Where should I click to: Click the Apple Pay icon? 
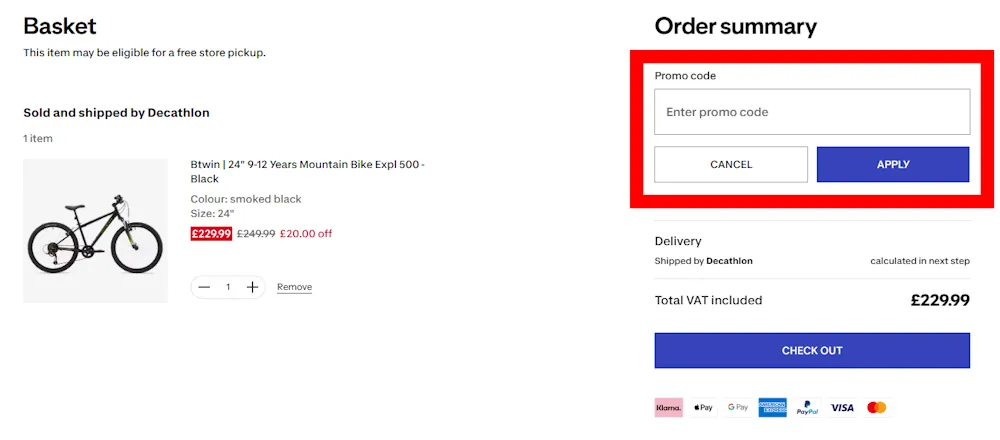[703, 408]
